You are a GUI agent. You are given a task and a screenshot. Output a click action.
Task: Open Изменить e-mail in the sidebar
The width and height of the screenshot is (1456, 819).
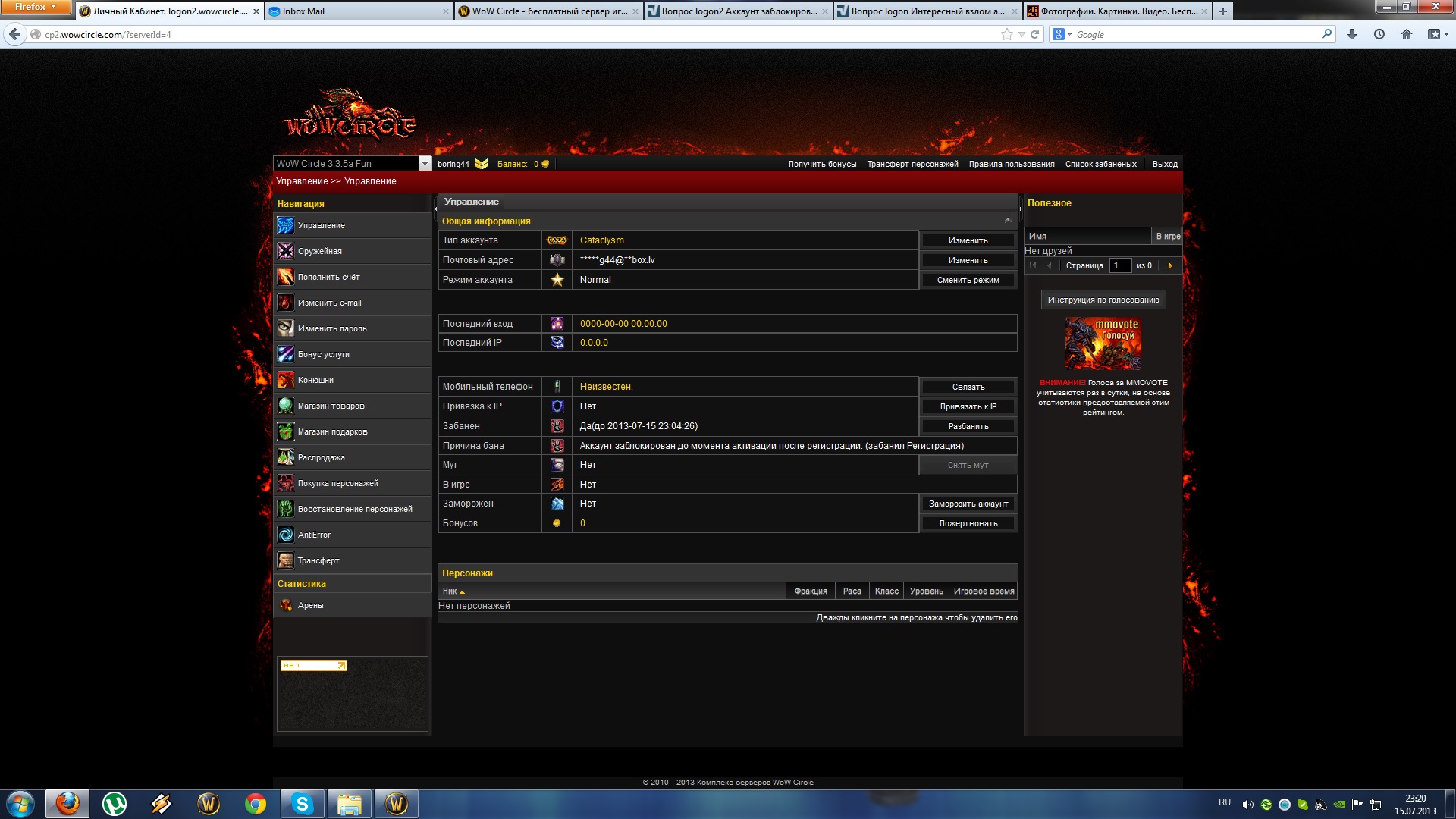(352, 303)
